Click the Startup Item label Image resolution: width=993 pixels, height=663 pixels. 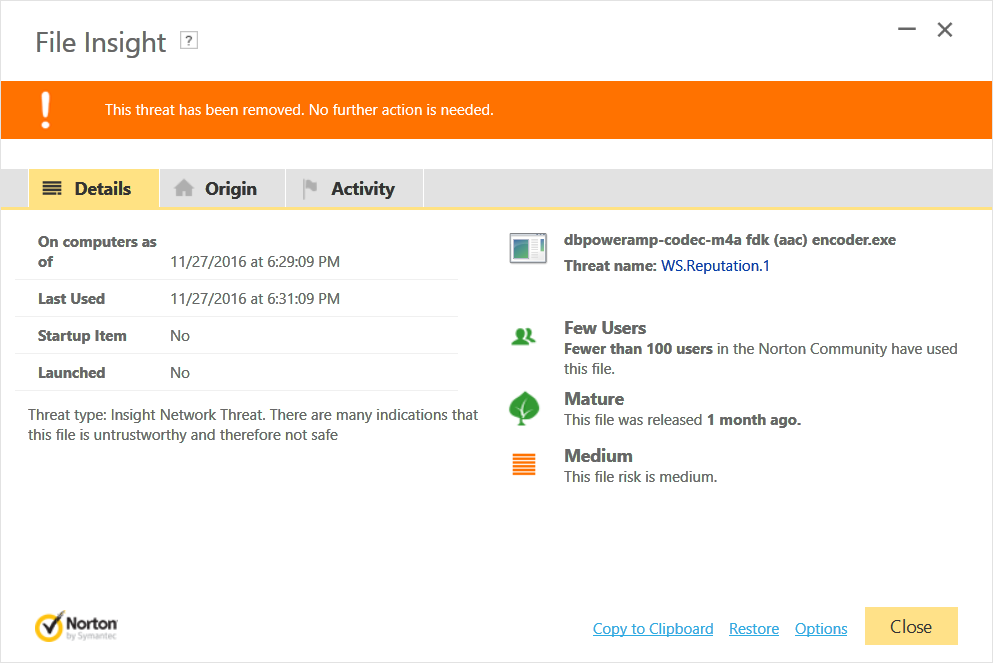coord(82,336)
